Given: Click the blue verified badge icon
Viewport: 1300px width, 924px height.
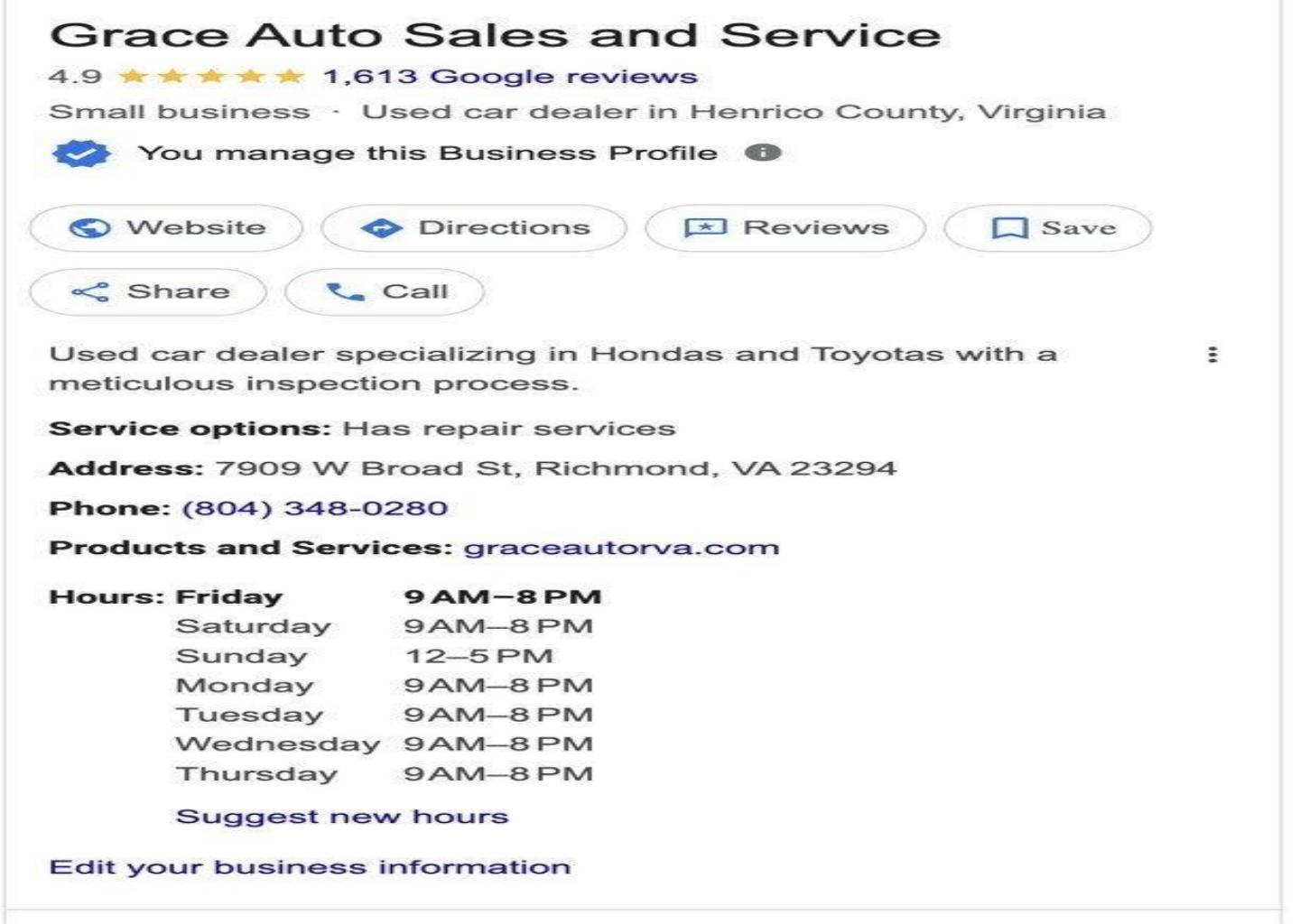Looking at the screenshot, I should [x=81, y=153].
